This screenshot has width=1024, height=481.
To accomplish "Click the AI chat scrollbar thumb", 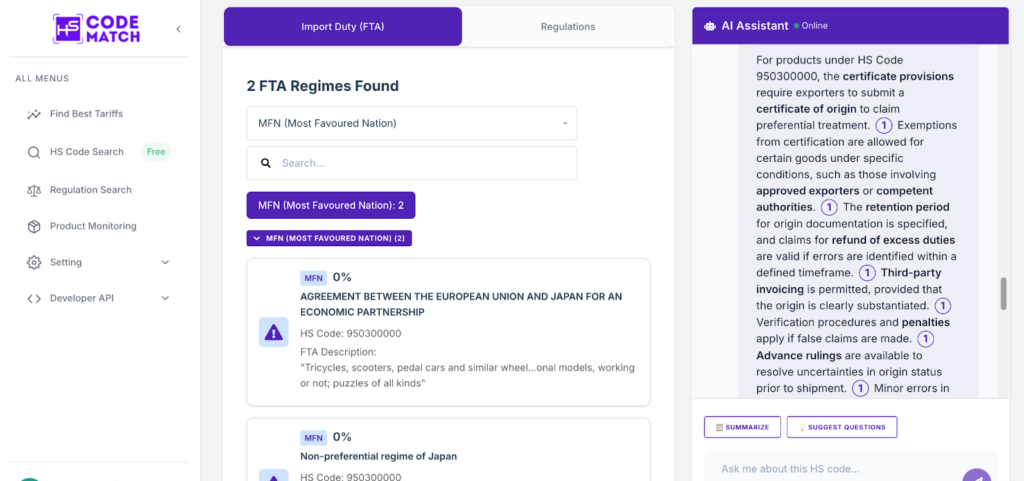I will click(x=1003, y=294).
